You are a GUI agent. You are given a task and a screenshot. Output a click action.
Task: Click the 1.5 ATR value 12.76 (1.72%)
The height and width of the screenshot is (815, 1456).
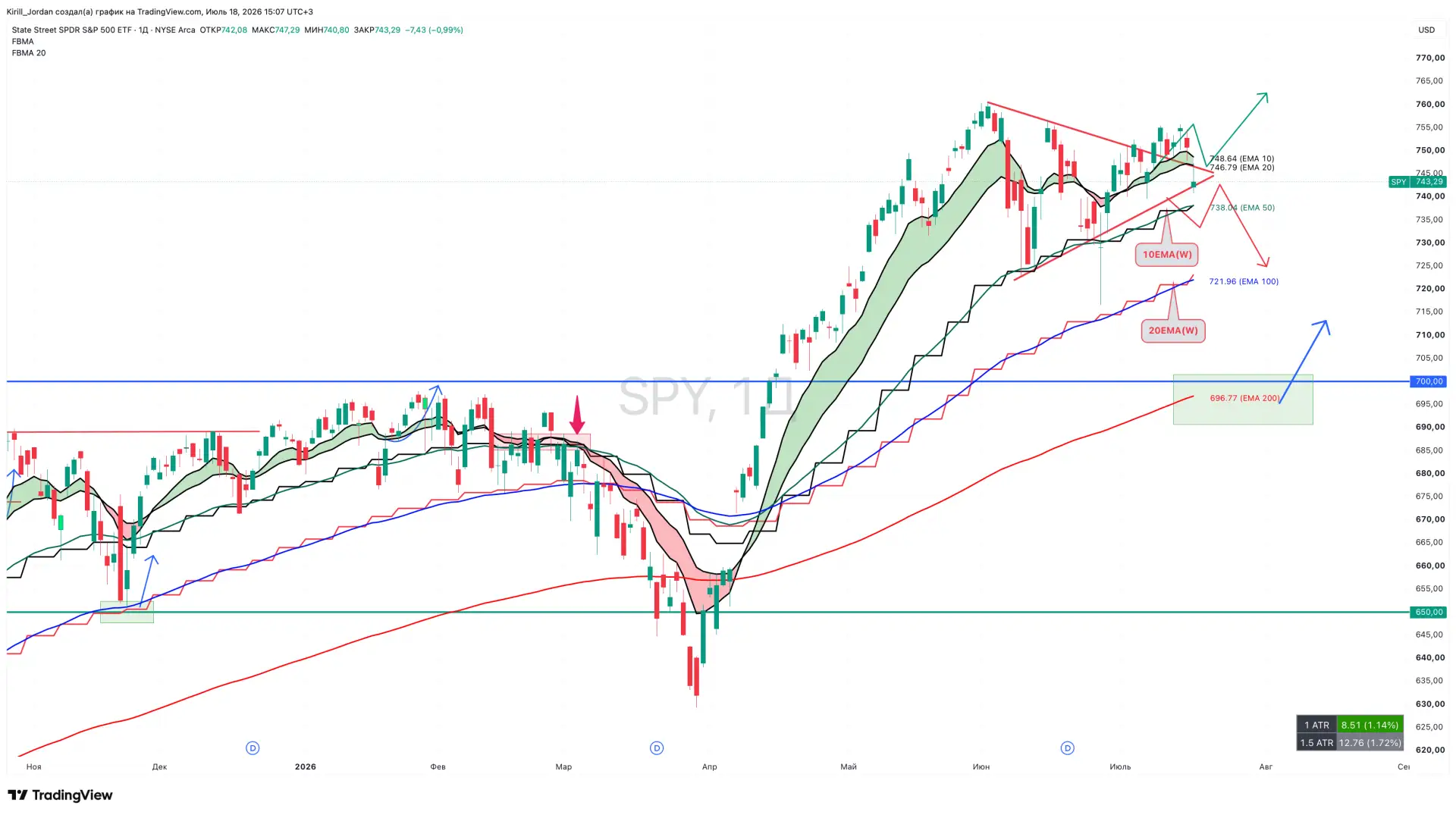tap(1370, 743)
